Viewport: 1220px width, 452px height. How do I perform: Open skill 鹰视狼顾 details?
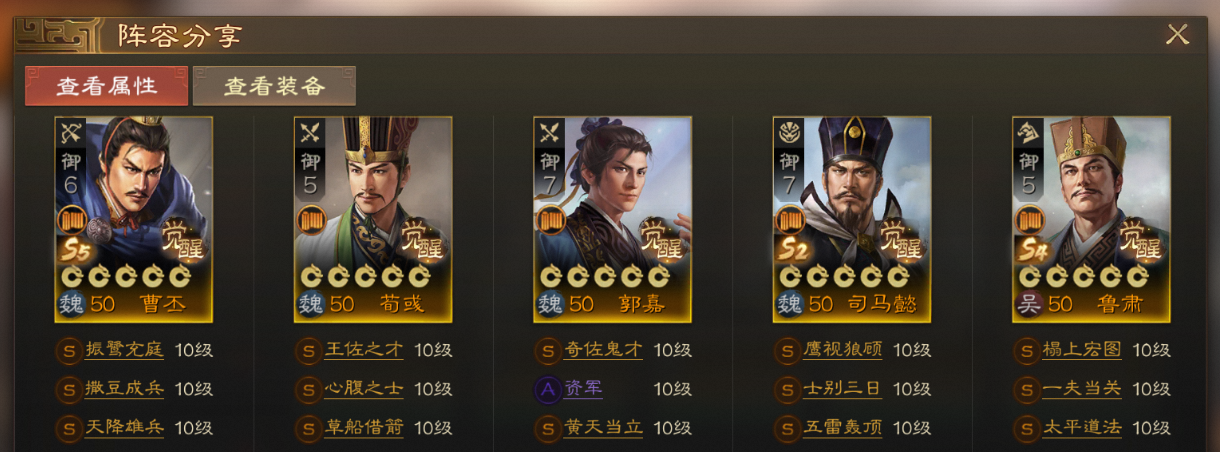pyautogui.click(x=843, y=351)
